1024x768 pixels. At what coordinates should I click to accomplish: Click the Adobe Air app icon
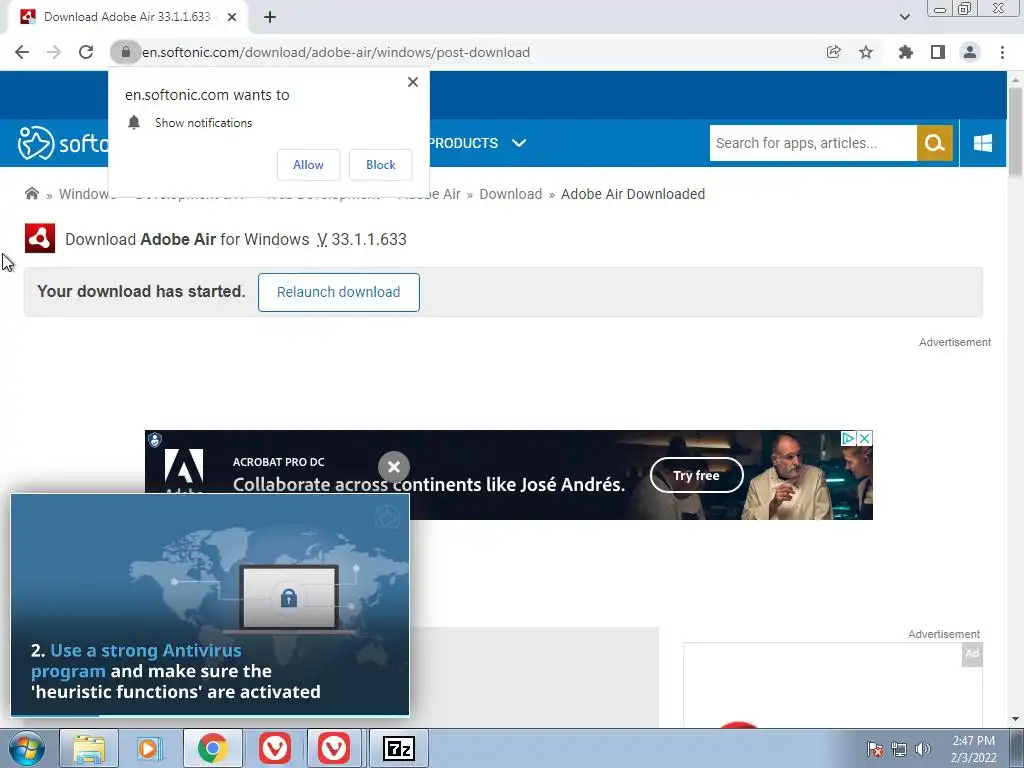(40, 238)
